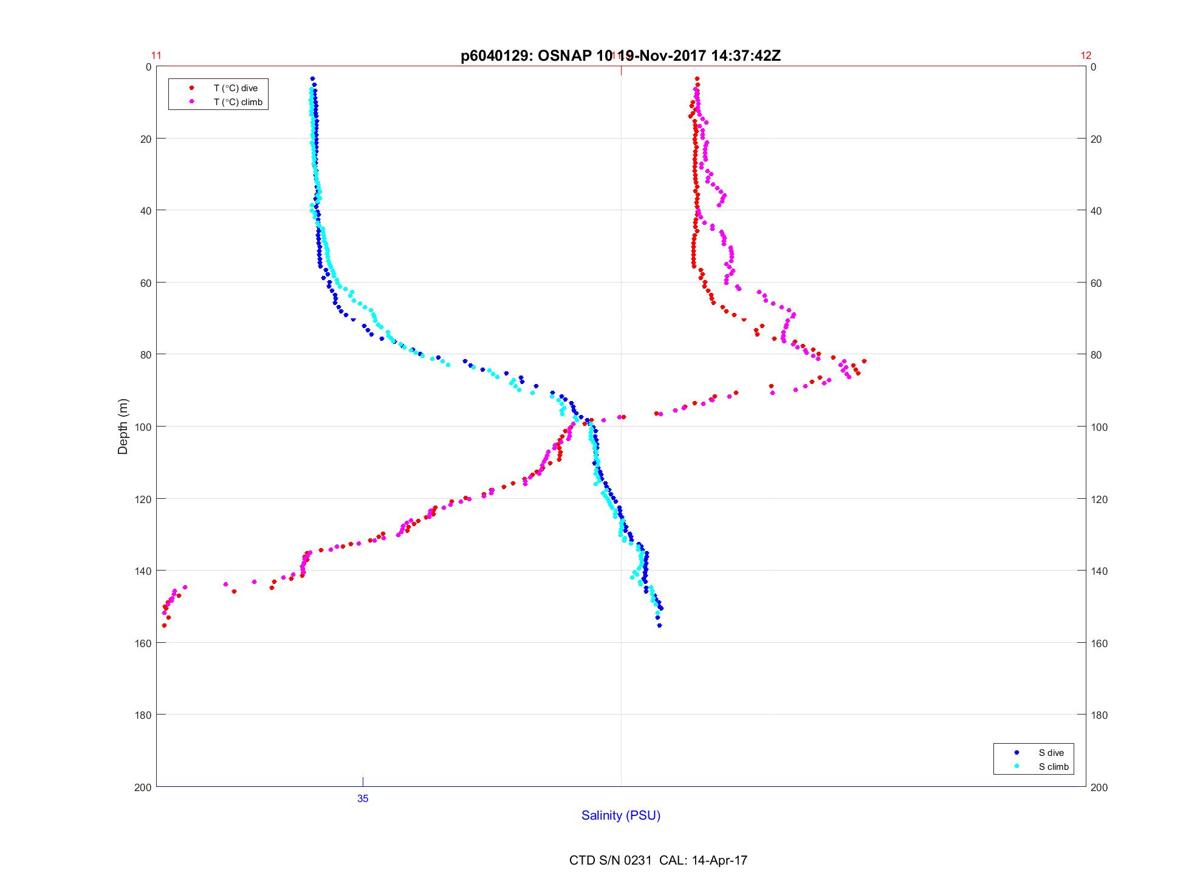Screen dimensions: 1200x885
Task: Click the left-axis depth tick '80'
Action: 146,355
